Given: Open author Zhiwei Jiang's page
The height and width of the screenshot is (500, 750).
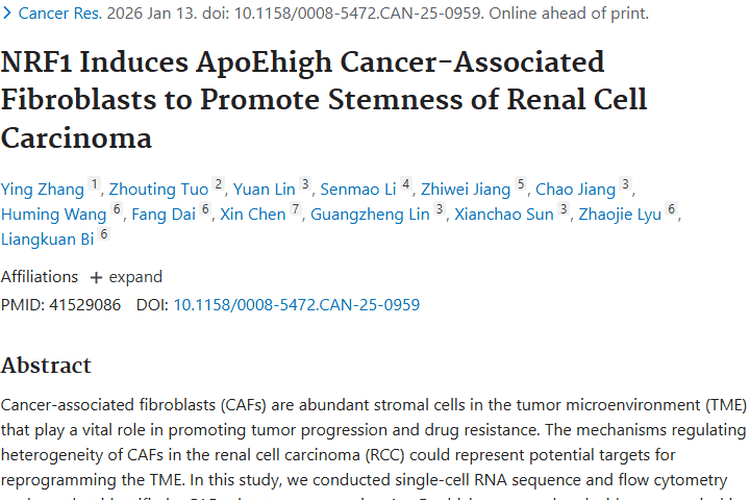Looking at the screenshot, I should coord(465,189).
